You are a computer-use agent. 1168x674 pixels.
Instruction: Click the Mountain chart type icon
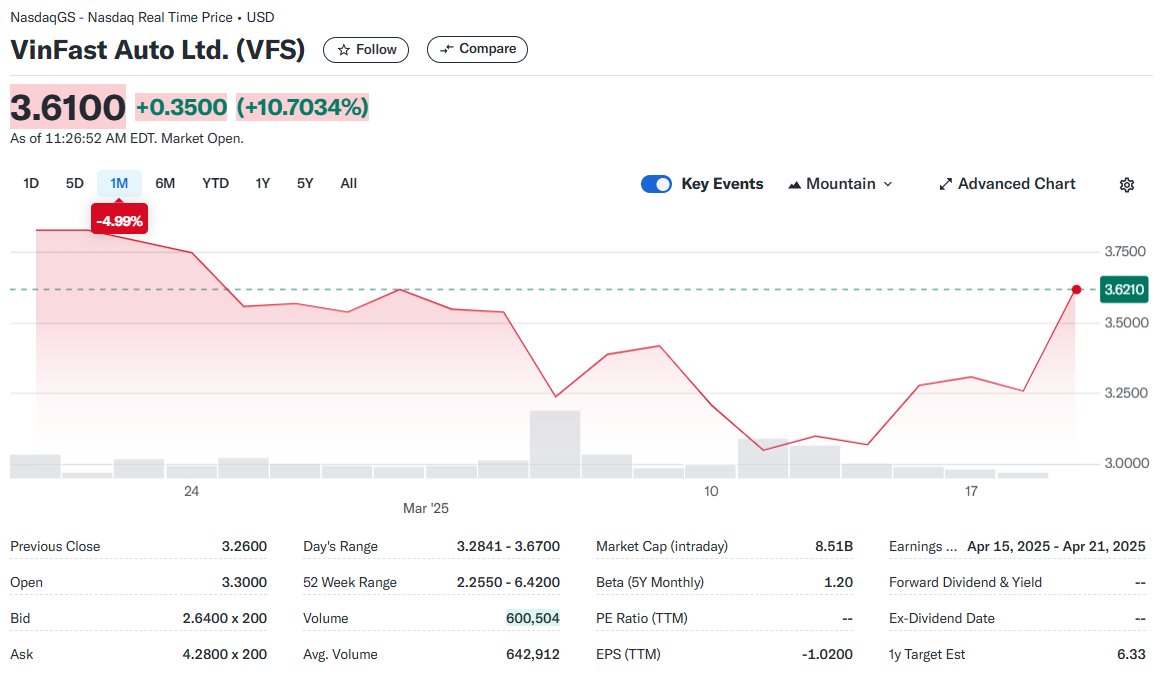click(795, 185)
